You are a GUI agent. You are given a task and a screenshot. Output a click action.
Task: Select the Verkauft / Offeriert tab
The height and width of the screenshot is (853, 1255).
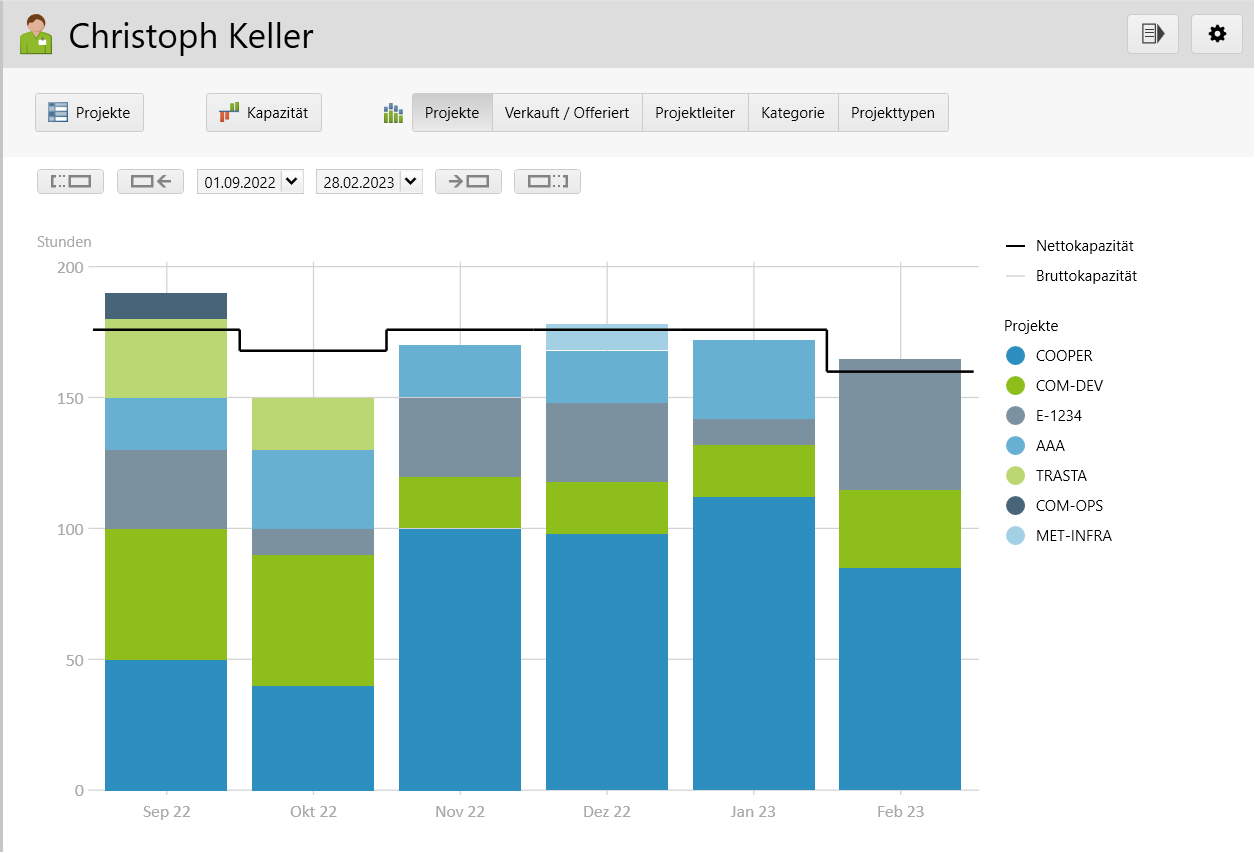pos(567,112)
